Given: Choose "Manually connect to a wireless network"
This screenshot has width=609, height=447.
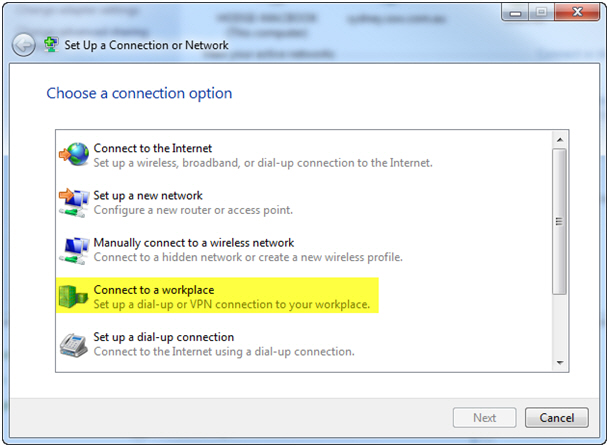Looking at the screenshot, I should click(194, 242).
